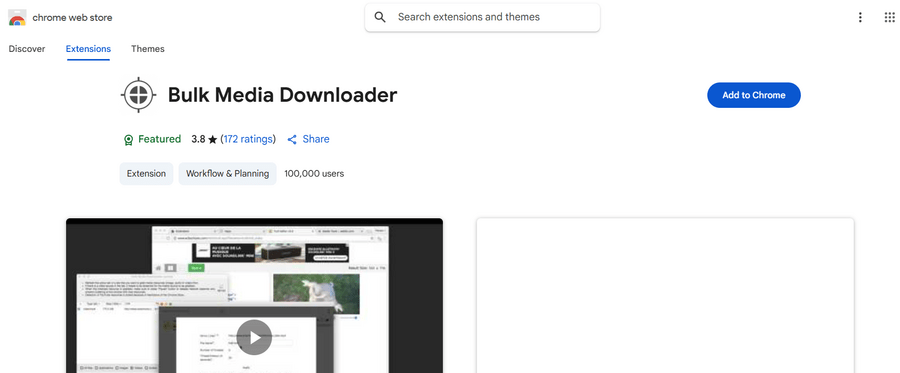Click the Share link text
This screenshot has height=373, width=900.
tap(316, 139)
